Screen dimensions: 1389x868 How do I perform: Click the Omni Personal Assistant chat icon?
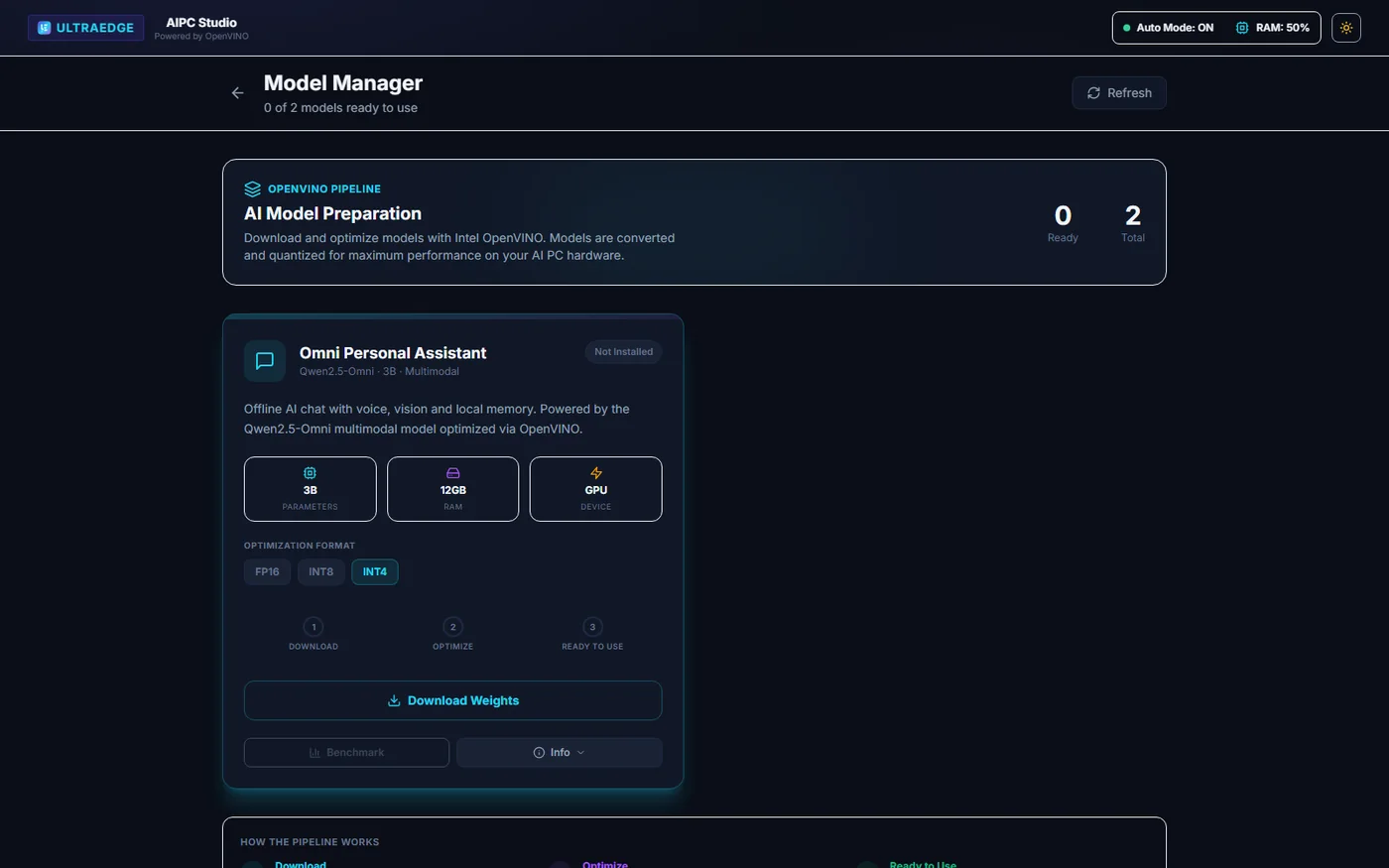pyautogui.click(x=265, y=361)
